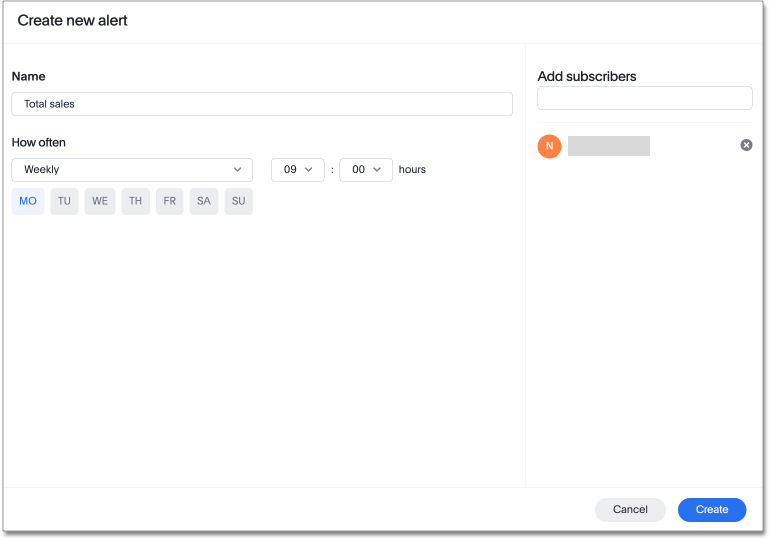Expand the 00 minutes dropdown
770x540 pixels.
tap(366, 170)
